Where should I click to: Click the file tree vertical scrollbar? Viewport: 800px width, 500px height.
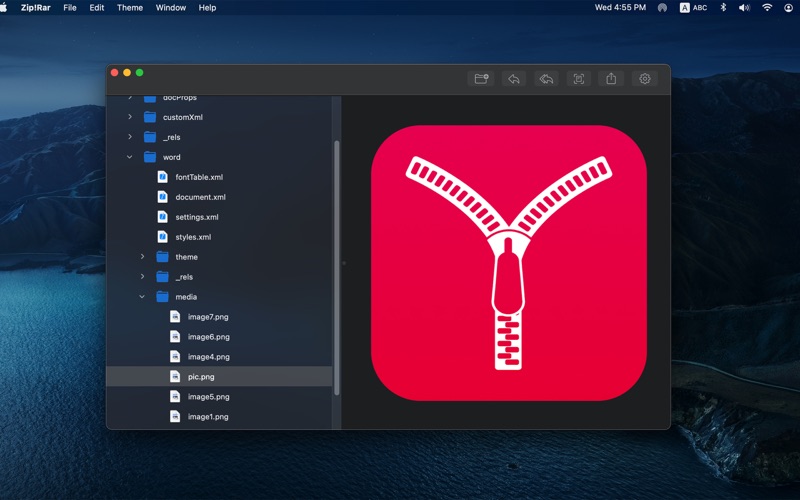pos(336,267)
